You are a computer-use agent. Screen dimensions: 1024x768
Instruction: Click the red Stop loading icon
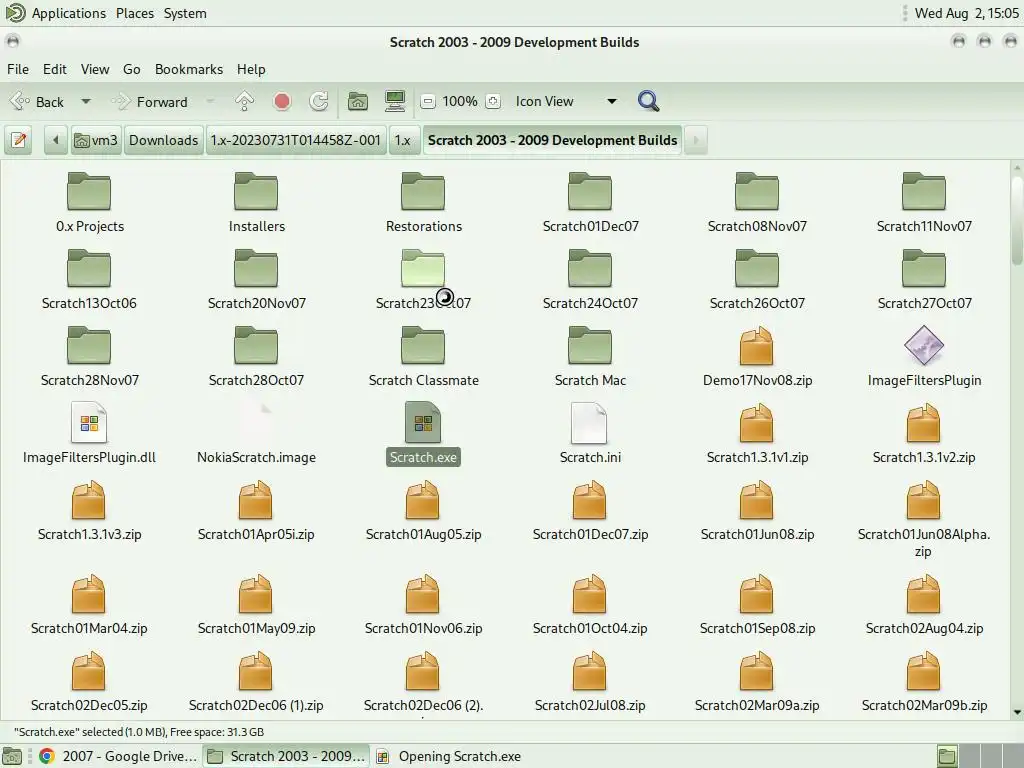click(282, 101)
